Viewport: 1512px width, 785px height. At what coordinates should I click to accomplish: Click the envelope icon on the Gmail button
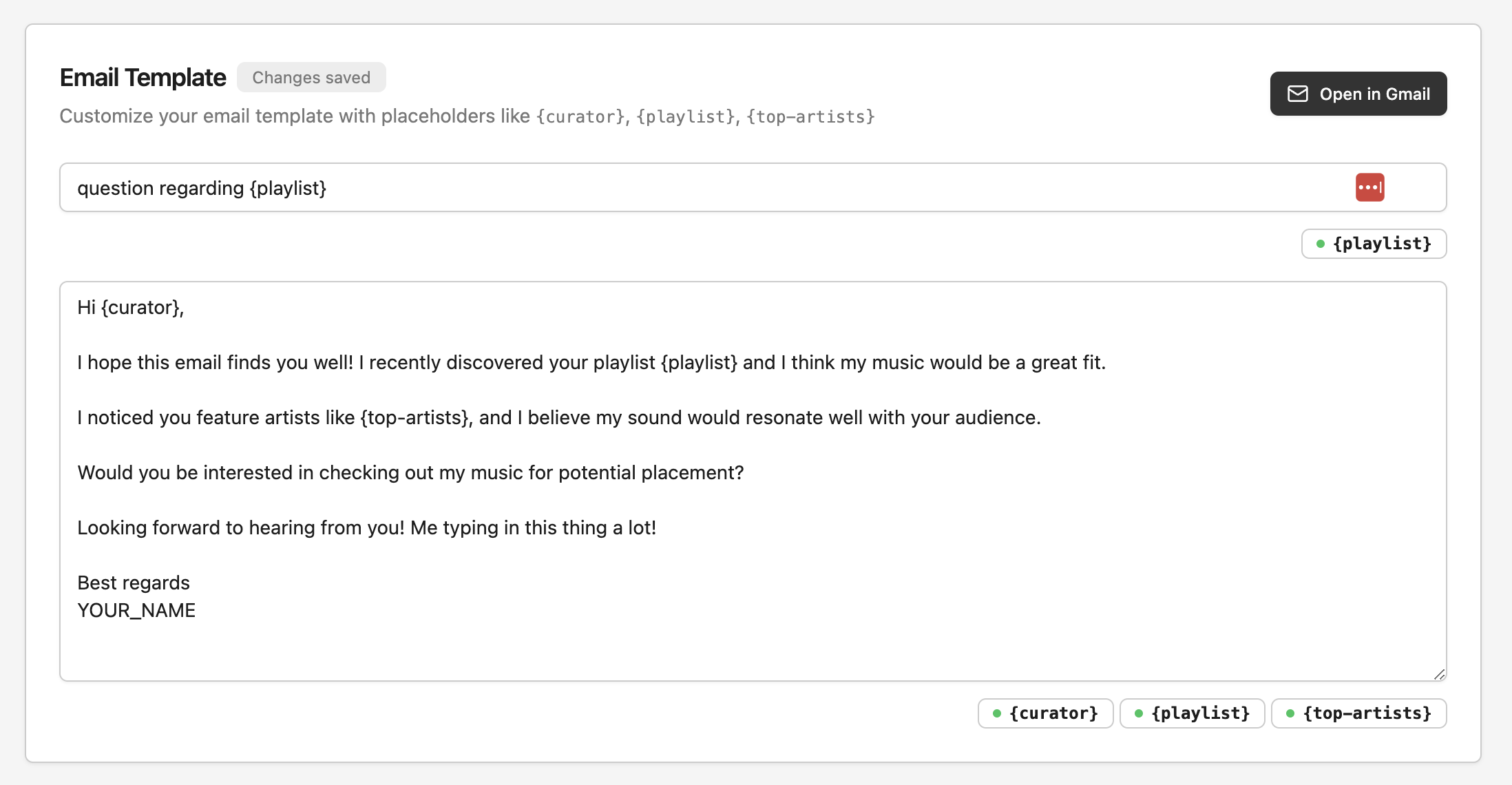tap(1297, 94)
